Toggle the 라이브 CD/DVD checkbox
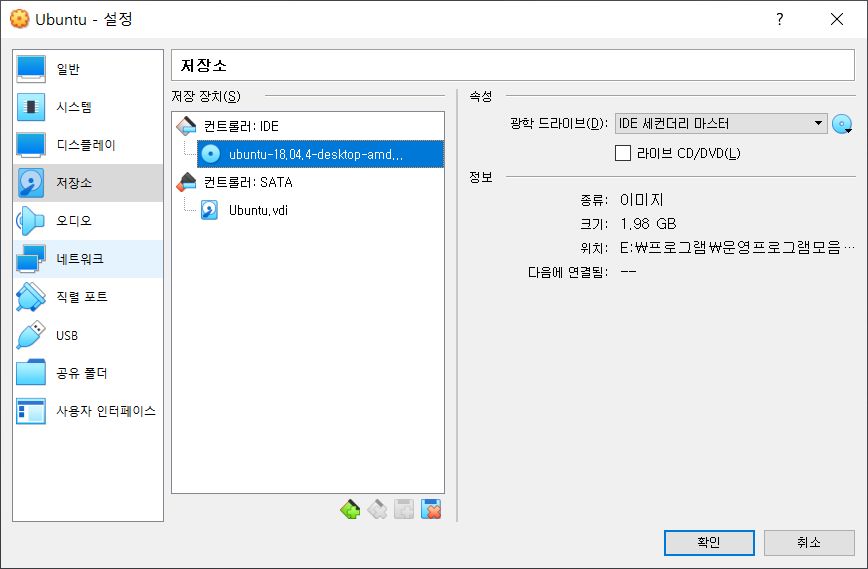The height and width of the screenshot is (569, 868). pyautogui.click(x=623, y=153)
